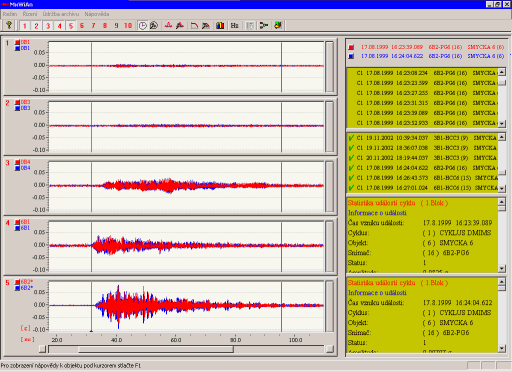Enable channel 10 toolbar button
The image size is (512, 372).
click(x=128, y=26)
